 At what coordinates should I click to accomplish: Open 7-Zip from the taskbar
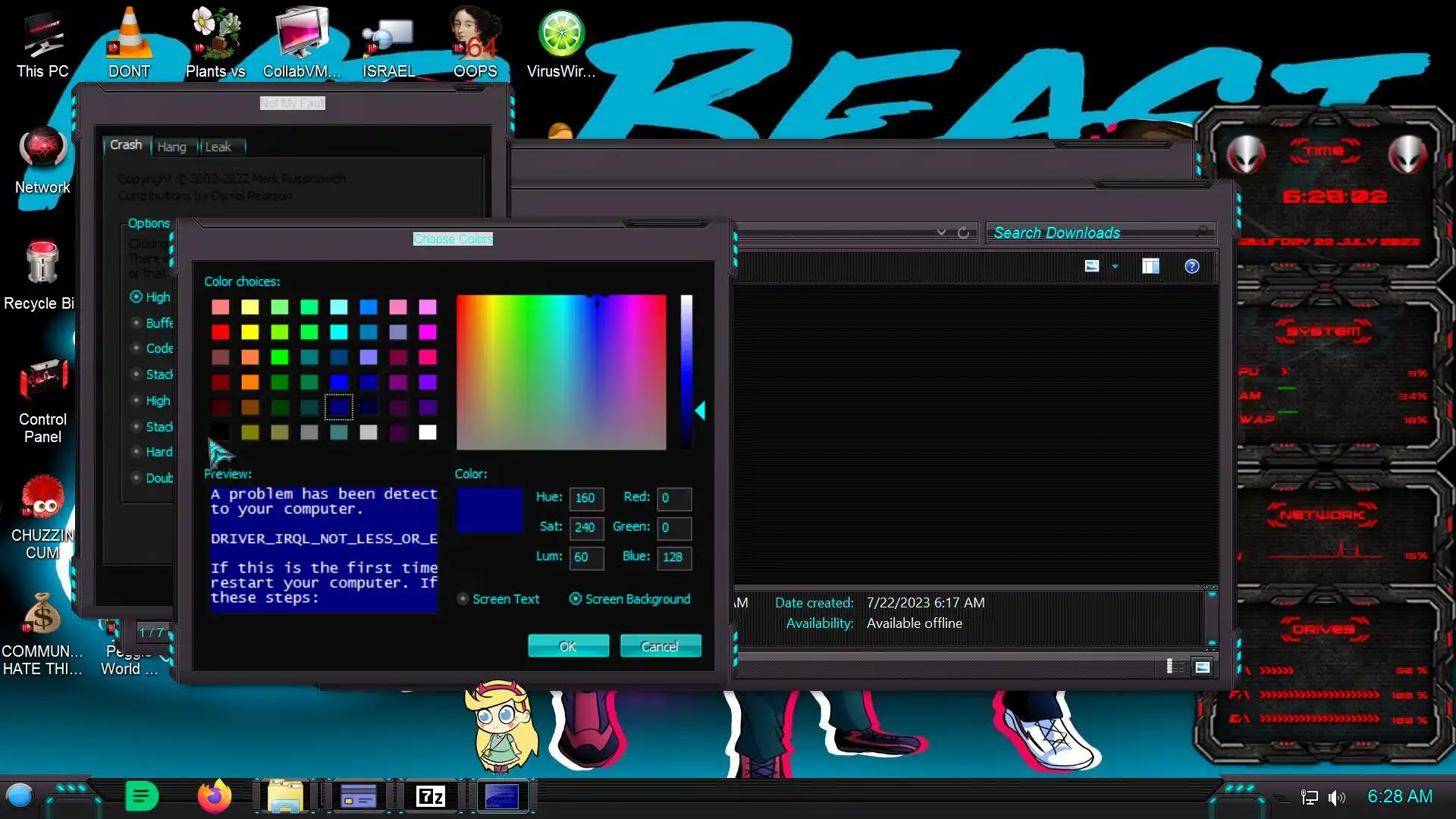click(431, 796)
